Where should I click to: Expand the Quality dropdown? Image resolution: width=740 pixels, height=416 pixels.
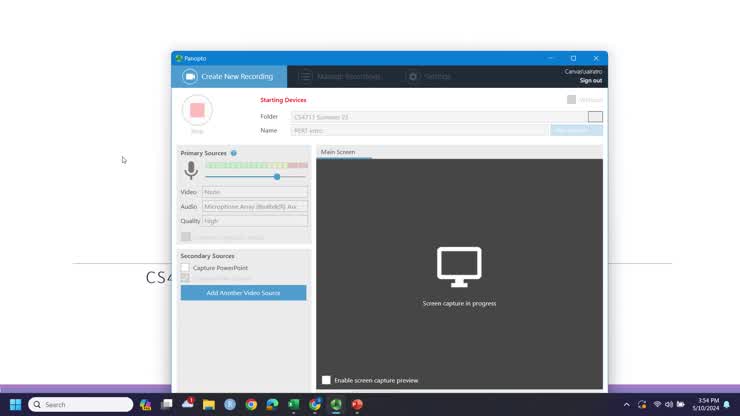click(255, 221)
